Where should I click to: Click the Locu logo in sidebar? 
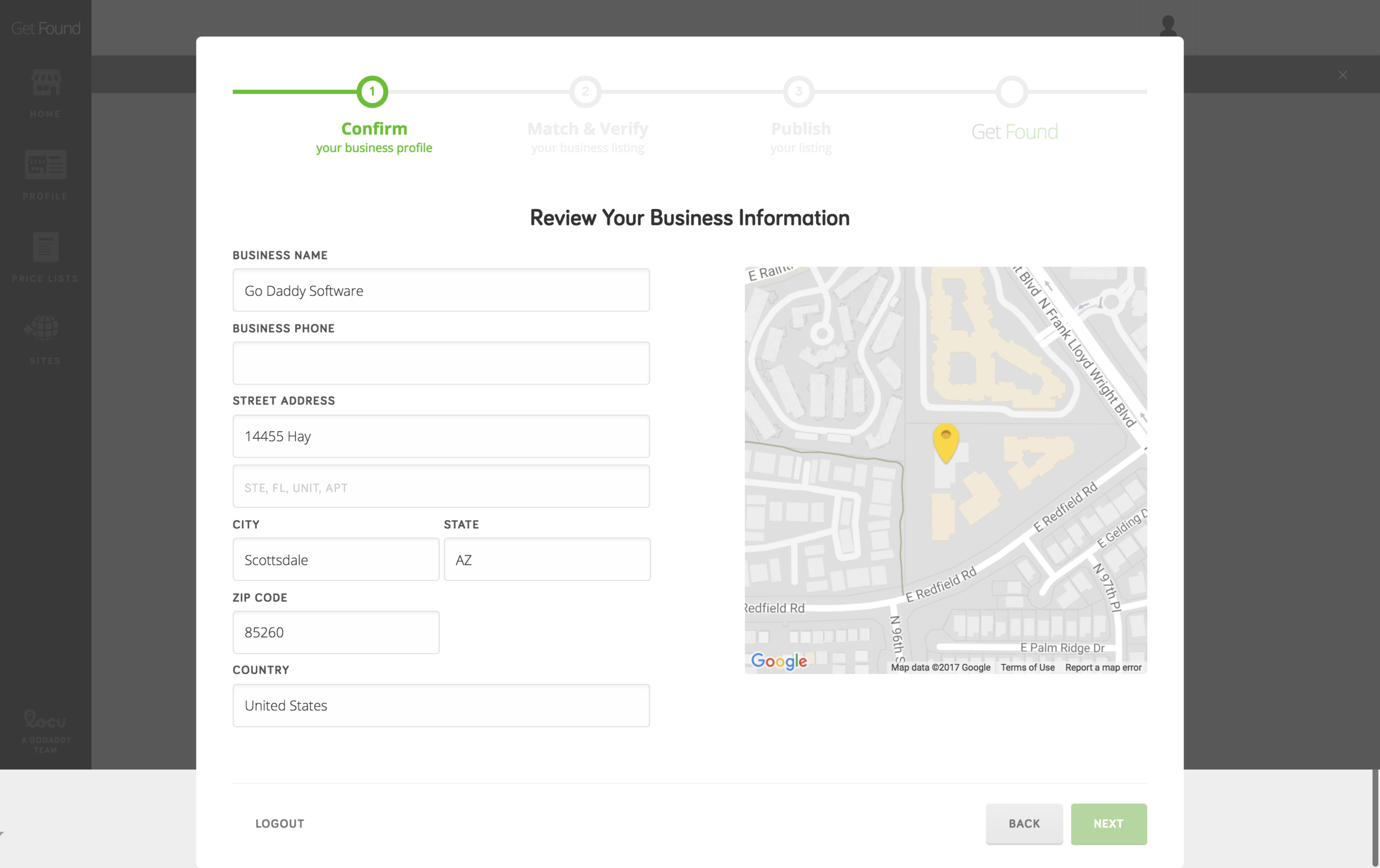(45, 720)
